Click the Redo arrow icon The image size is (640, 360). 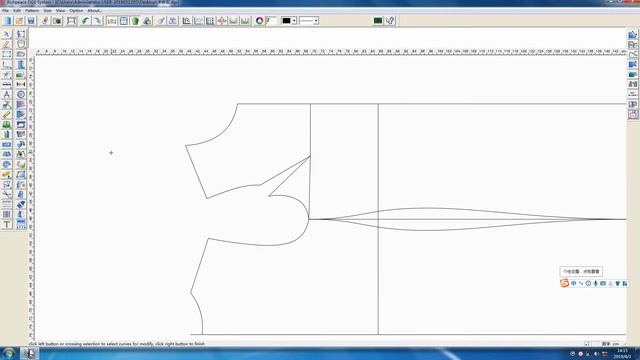click(x=97, y=20)
